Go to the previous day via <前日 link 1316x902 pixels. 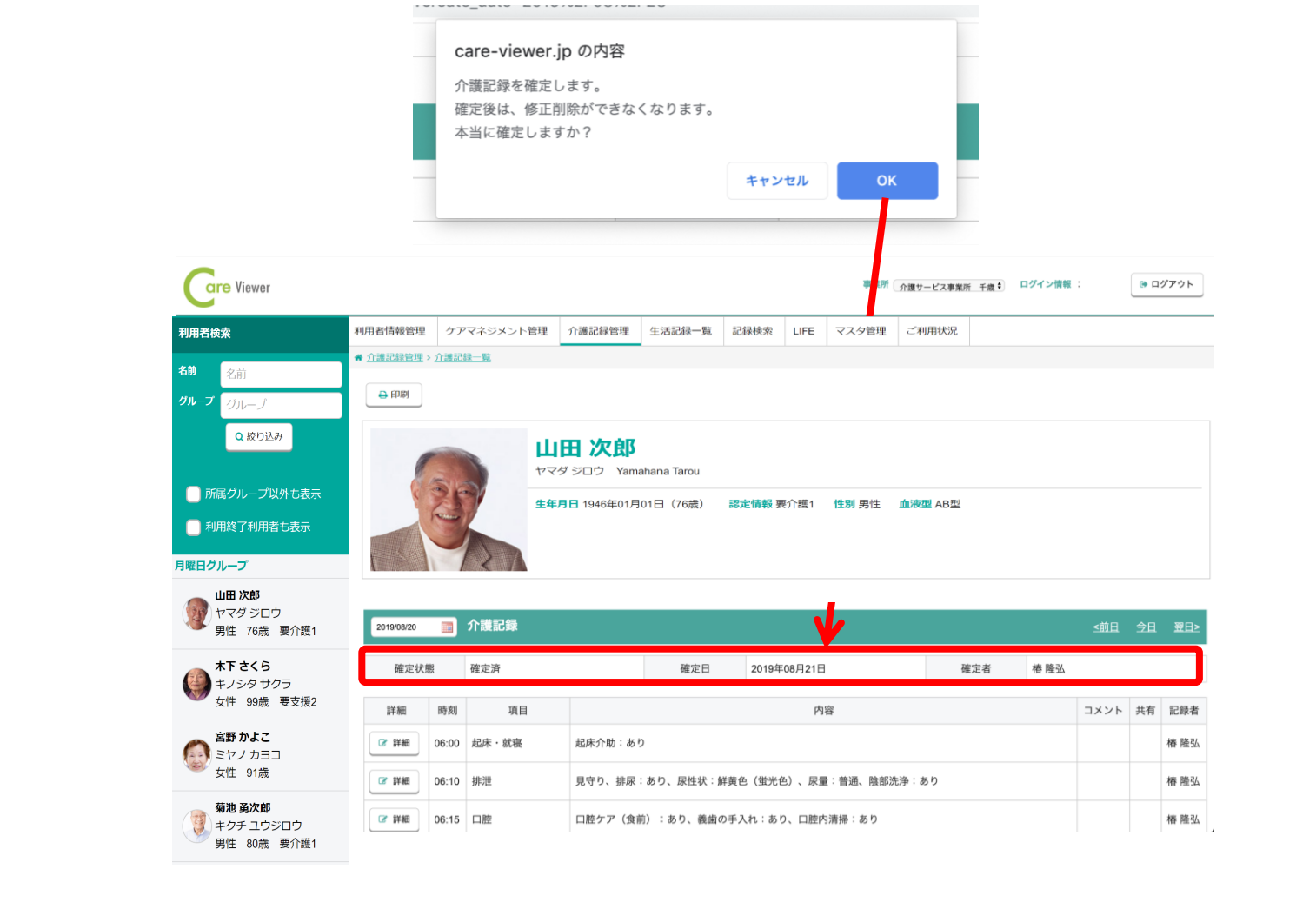click(x=1106, y=627)
